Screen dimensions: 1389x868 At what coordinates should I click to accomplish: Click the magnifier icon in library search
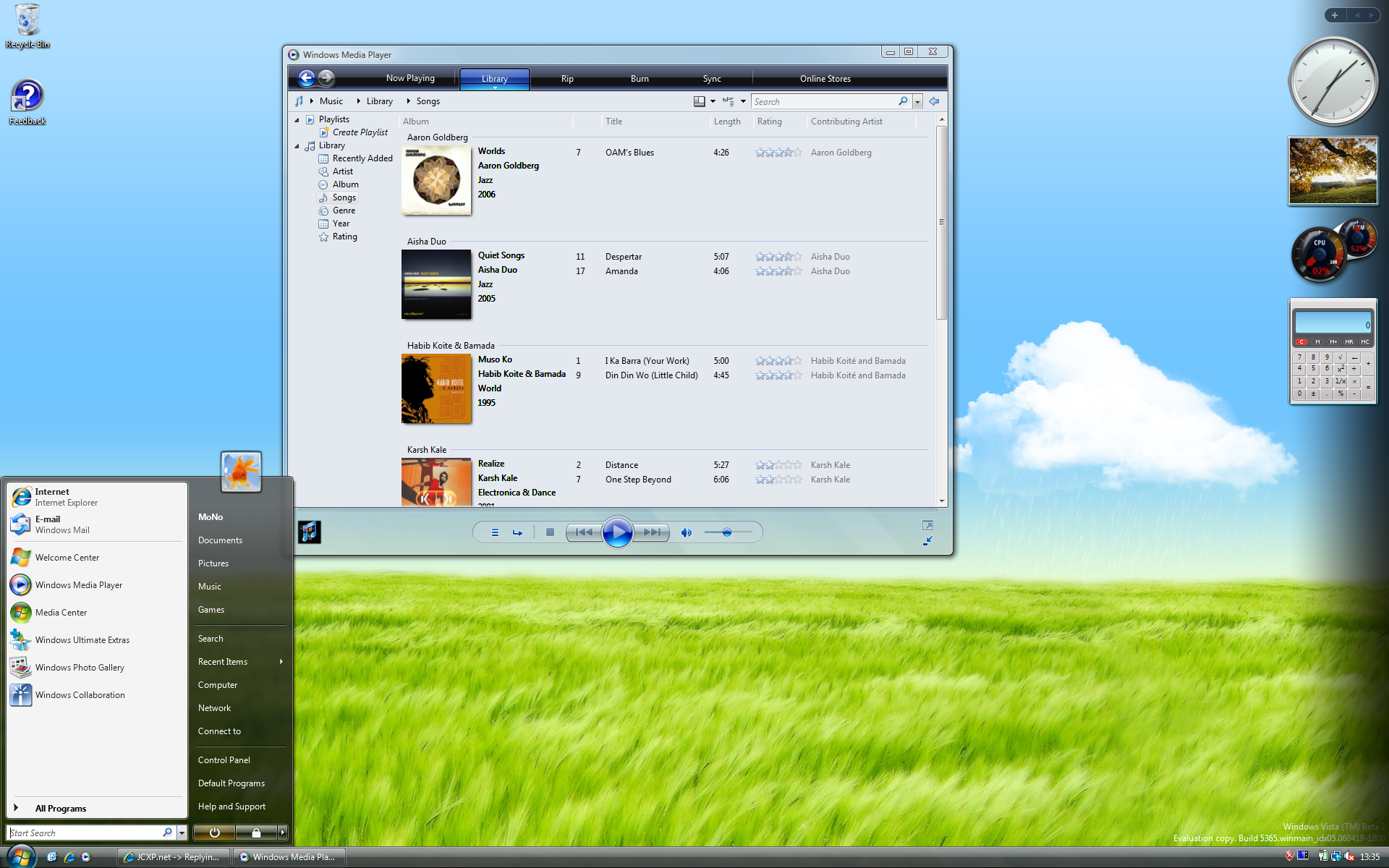click(x=903, y=101)
